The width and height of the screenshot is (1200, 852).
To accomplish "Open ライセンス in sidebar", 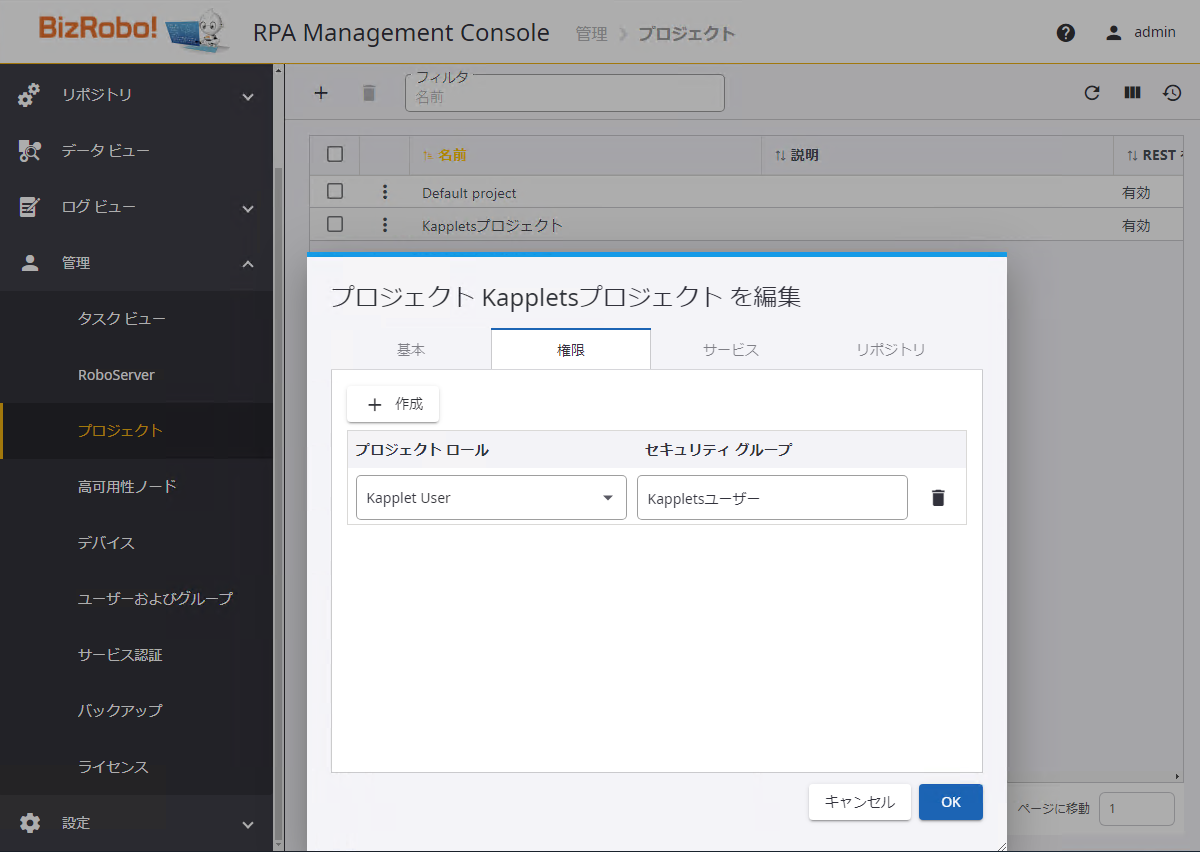I will pyautogui.click(x=136, y=767).
